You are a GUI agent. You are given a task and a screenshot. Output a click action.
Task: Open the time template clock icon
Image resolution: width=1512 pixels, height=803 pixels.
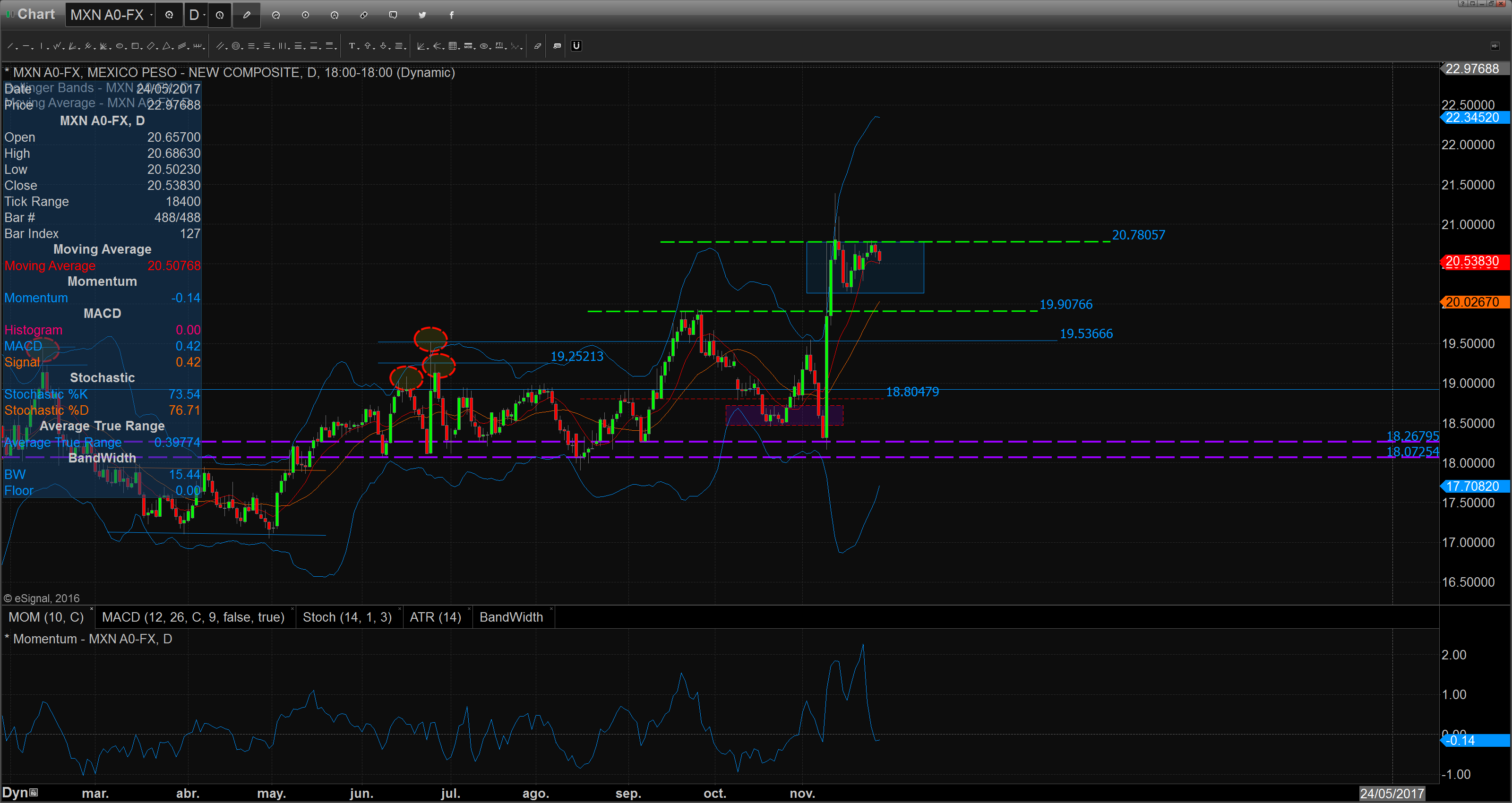[x=220, y=15]
